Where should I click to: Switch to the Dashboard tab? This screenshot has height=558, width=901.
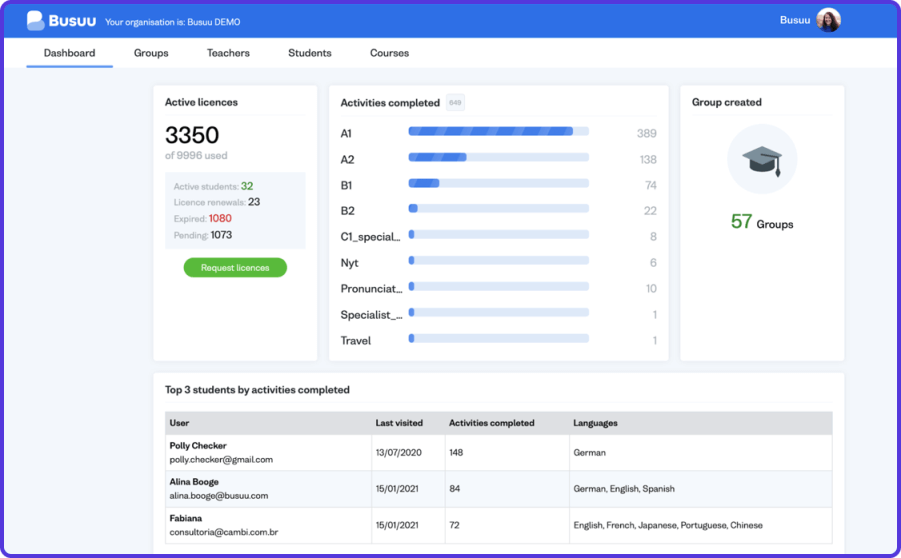pos(69,53)
